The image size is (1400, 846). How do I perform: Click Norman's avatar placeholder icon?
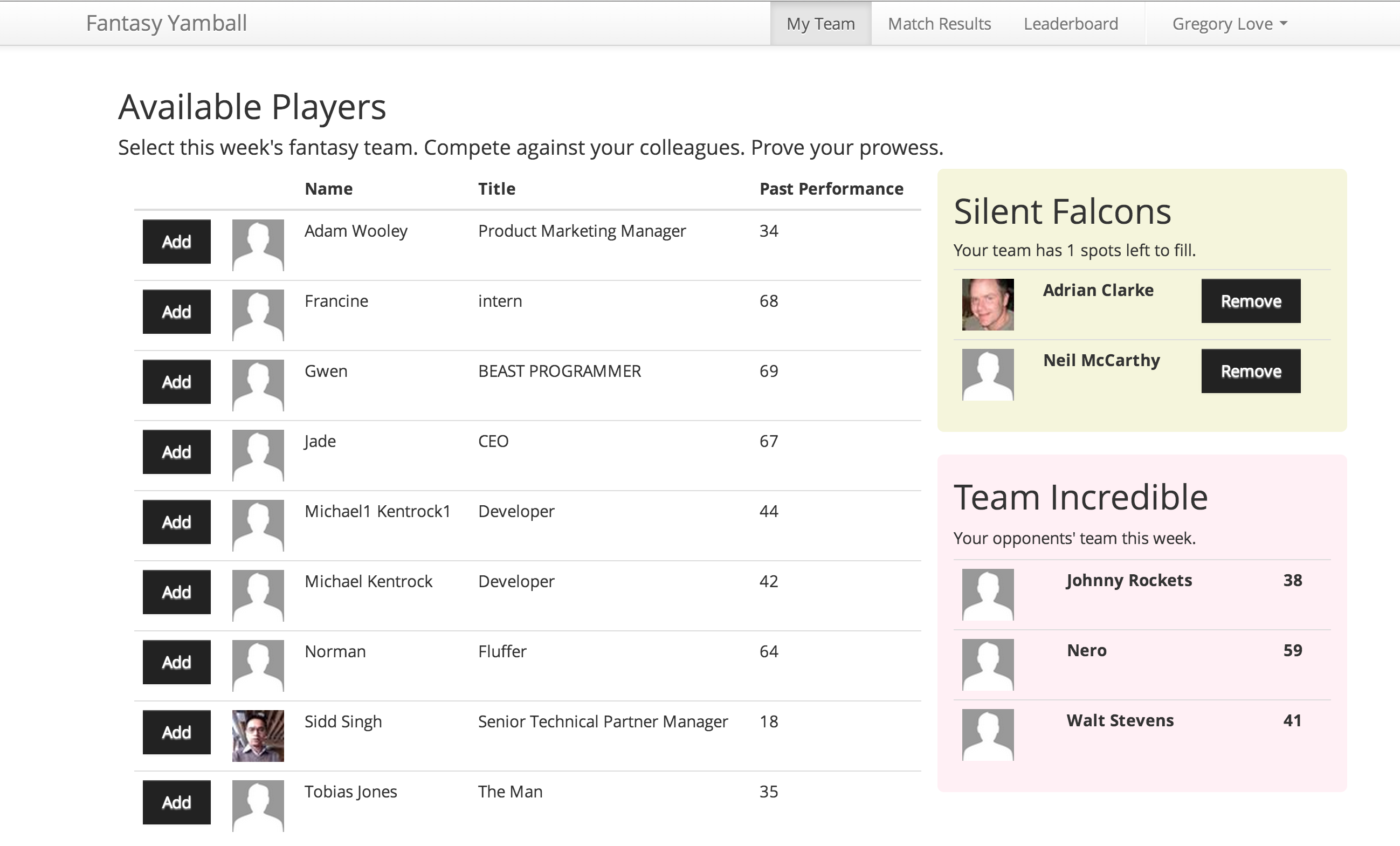258,665
